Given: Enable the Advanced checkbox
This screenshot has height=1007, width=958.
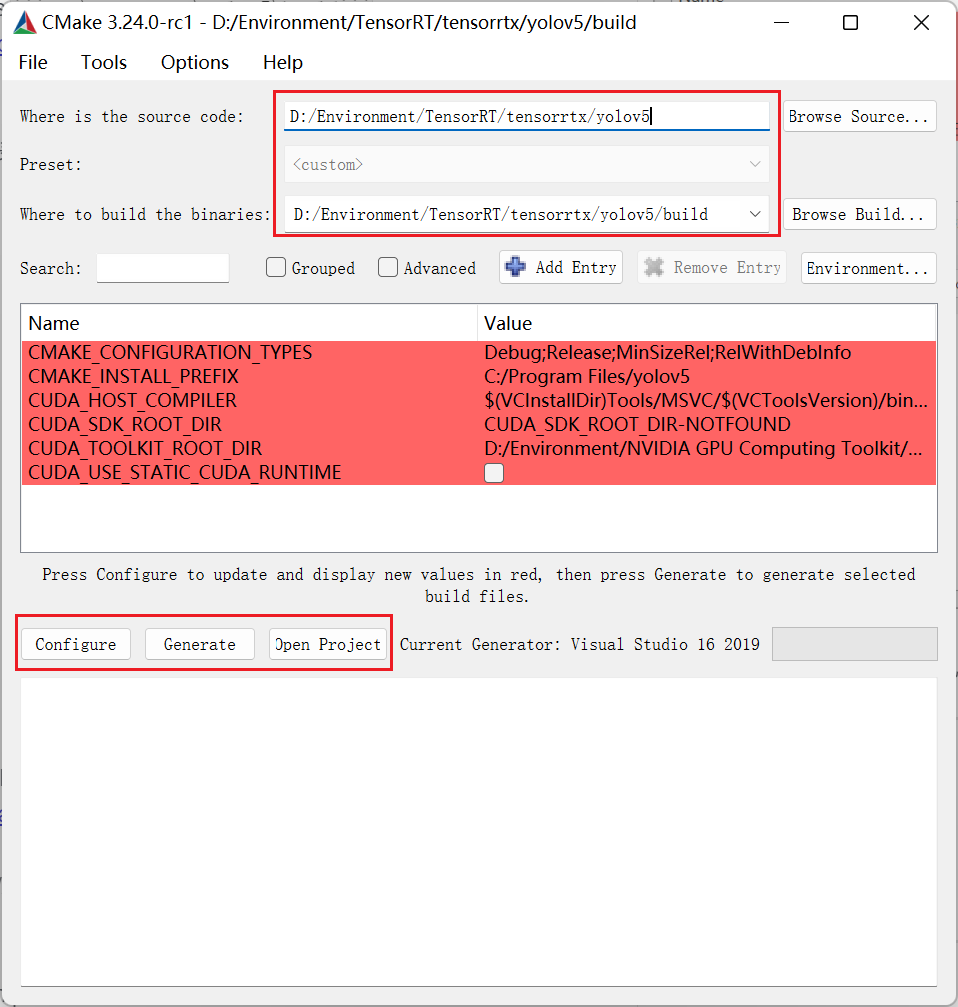Looking at the screenshot, I should pos(388,267).
